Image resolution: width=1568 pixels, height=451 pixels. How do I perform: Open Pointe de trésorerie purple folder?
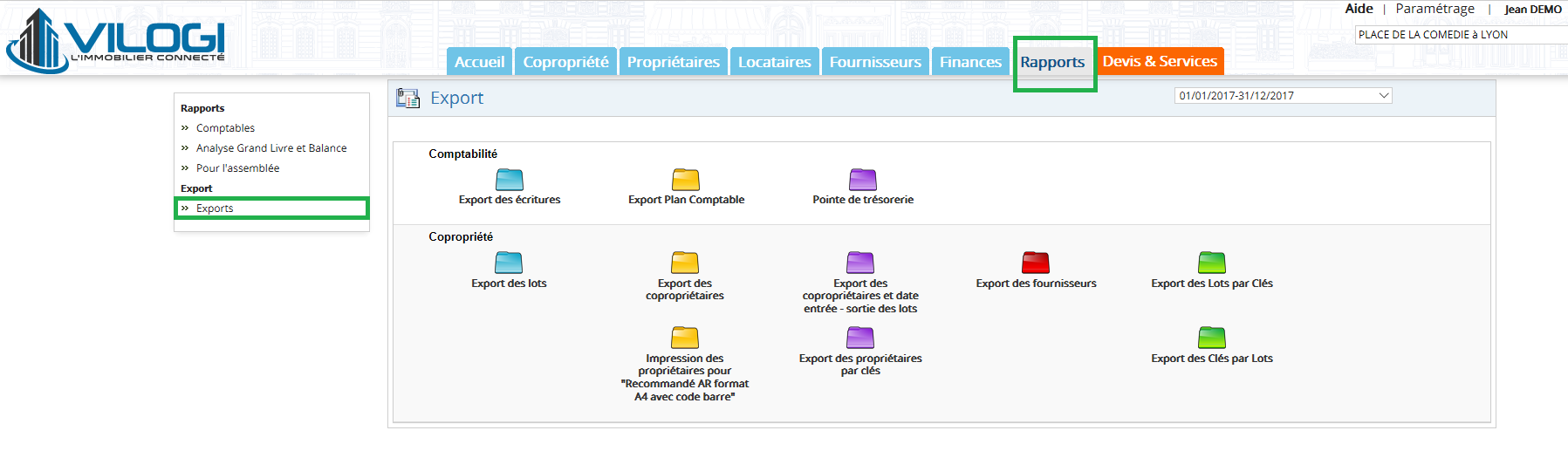click(863, 180)
